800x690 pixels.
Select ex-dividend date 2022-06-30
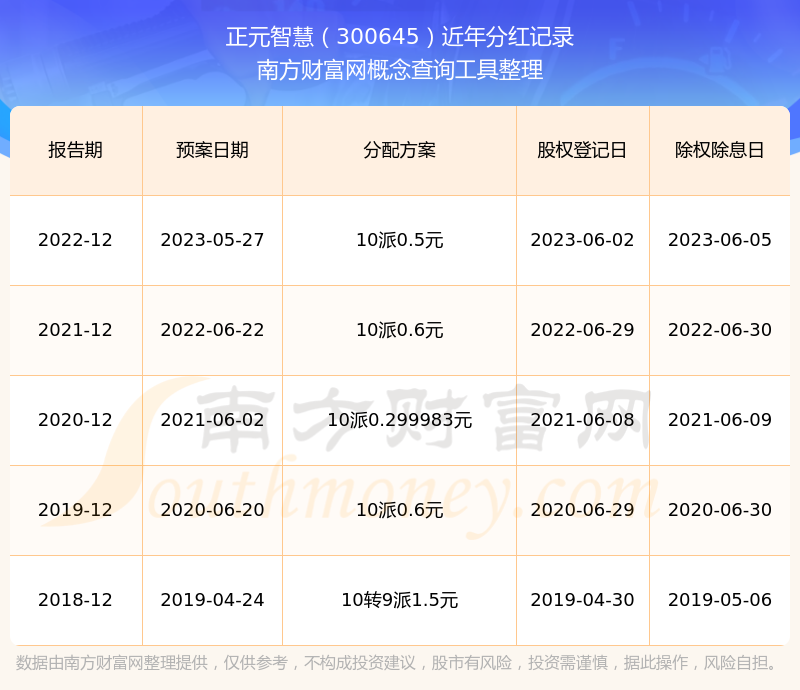click(x=719, y=330)
